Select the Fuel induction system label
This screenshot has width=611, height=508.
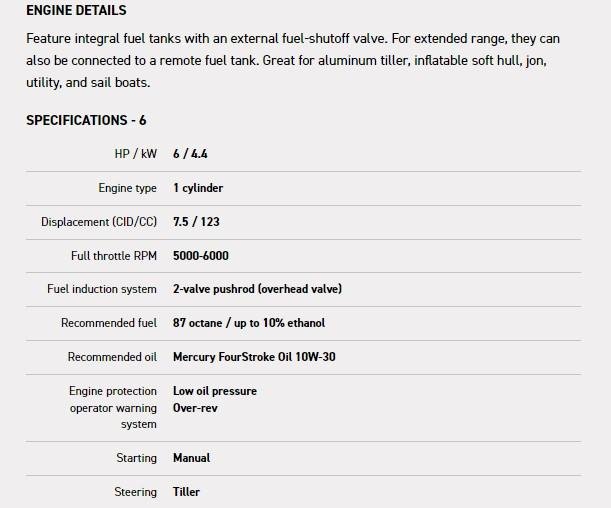coord(102,289)
